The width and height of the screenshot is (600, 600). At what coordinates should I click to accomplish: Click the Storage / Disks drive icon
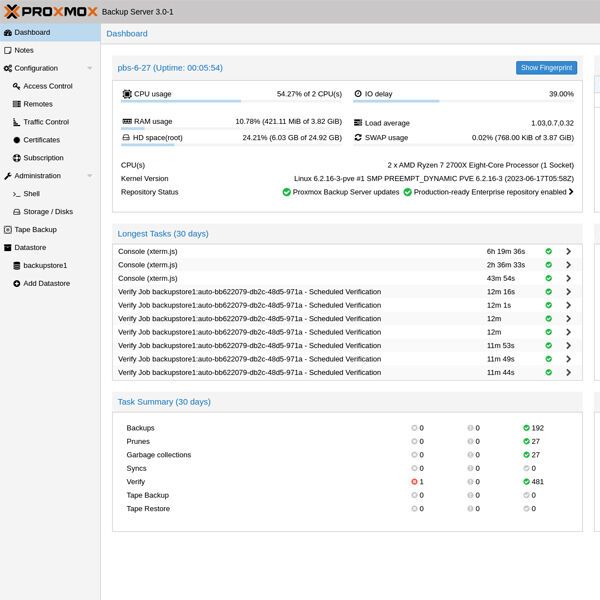16,212
